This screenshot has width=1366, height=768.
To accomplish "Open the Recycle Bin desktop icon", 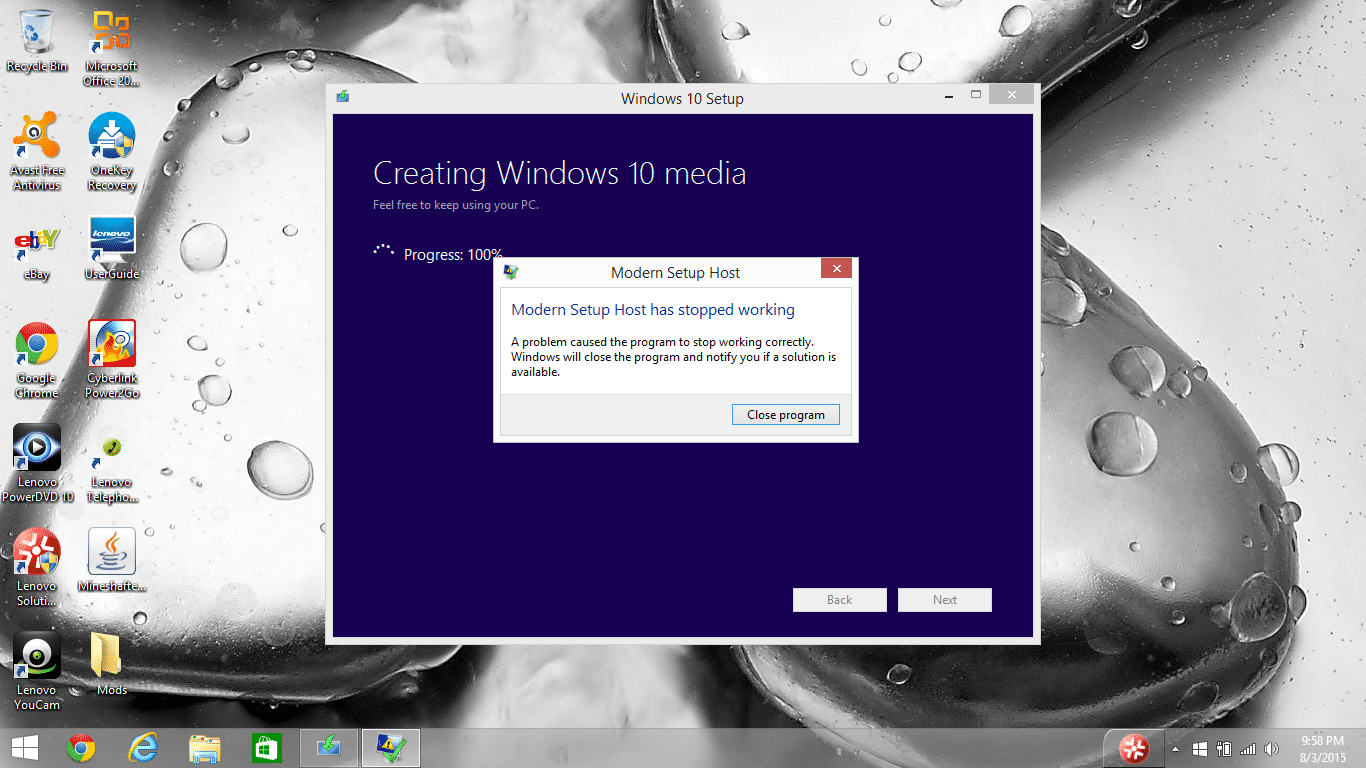I will tap(37, 41).
